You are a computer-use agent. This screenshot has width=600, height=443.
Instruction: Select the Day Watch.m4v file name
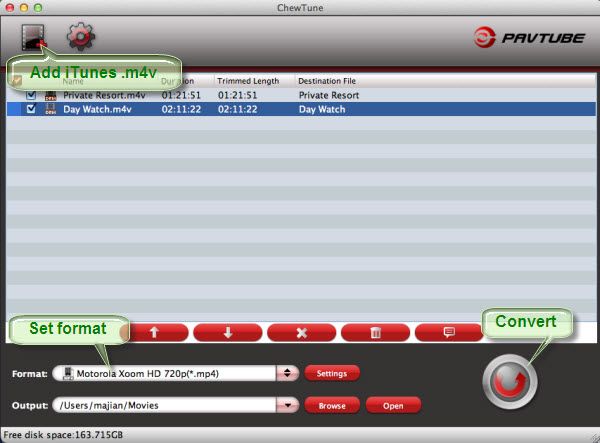97,109
